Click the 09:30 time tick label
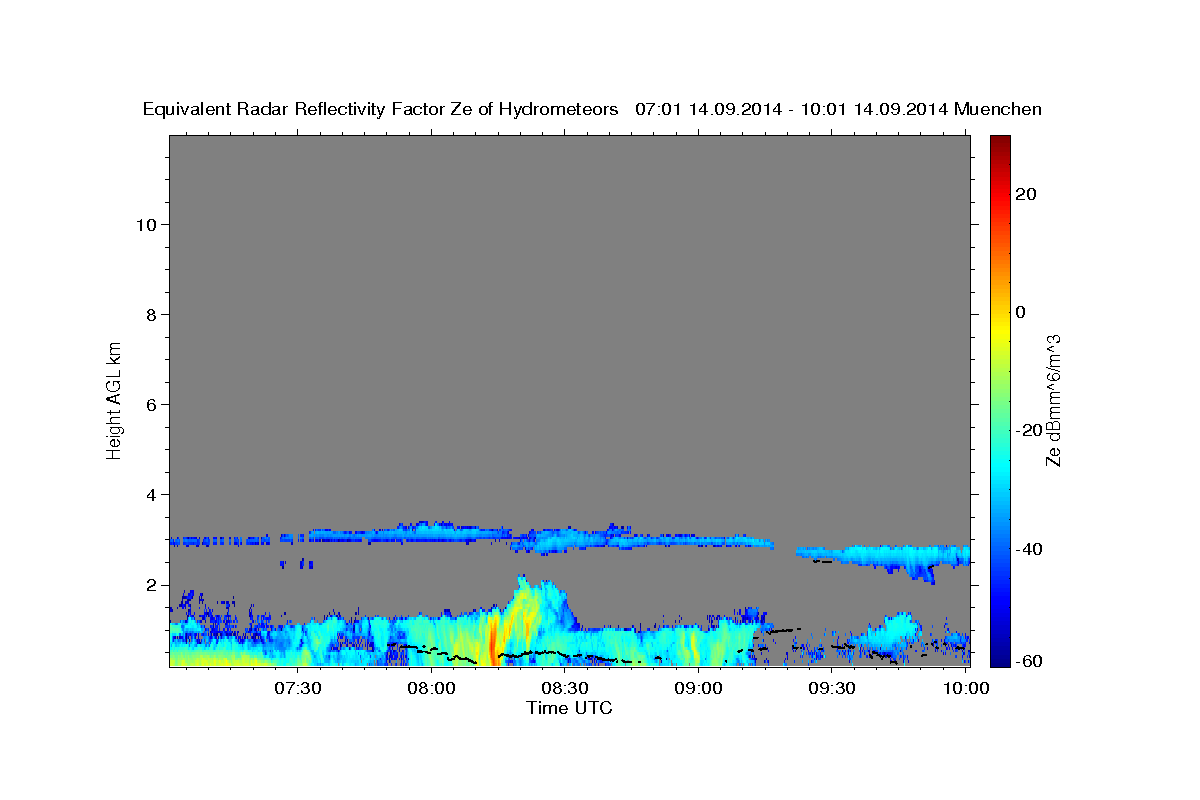1200x800 pixels. [x=831, y=688]
